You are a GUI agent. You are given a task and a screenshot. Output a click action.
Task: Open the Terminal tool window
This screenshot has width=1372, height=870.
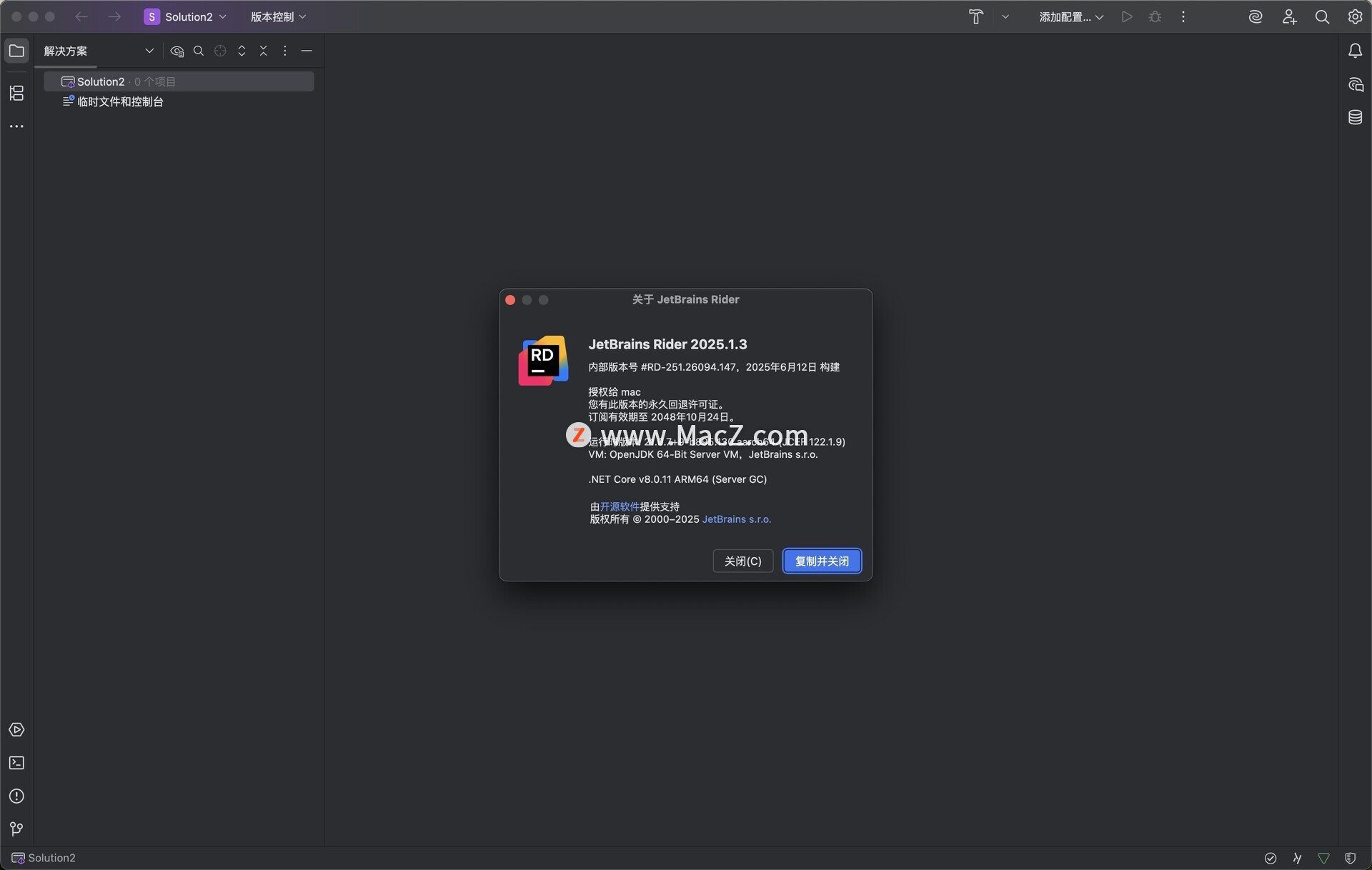(x=16, y=764)
